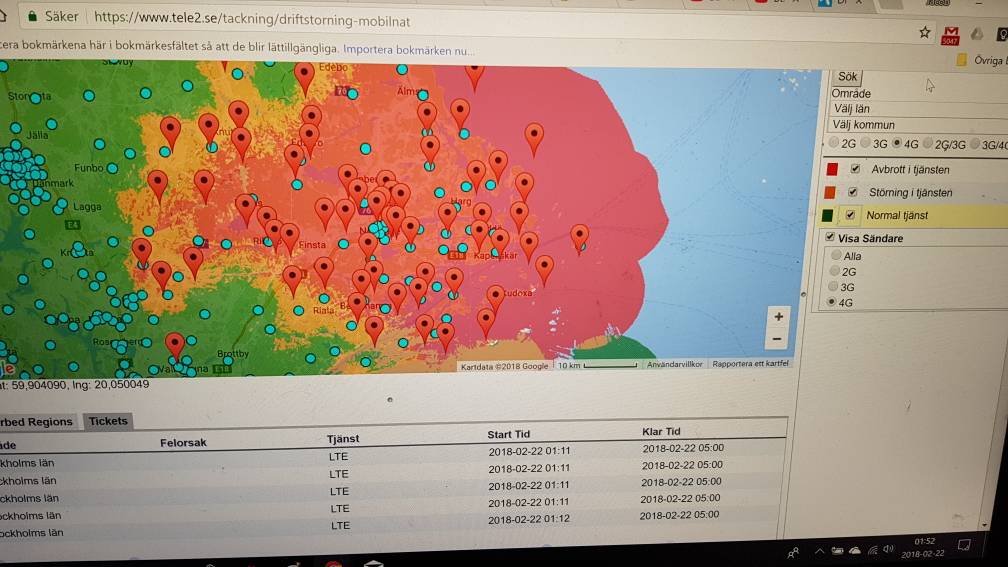Image resolution: width=1008 pixels, height=567 pixels.
Task: Select the 2G network radio button
Action: pyautogui.click(x=834, y=142)
